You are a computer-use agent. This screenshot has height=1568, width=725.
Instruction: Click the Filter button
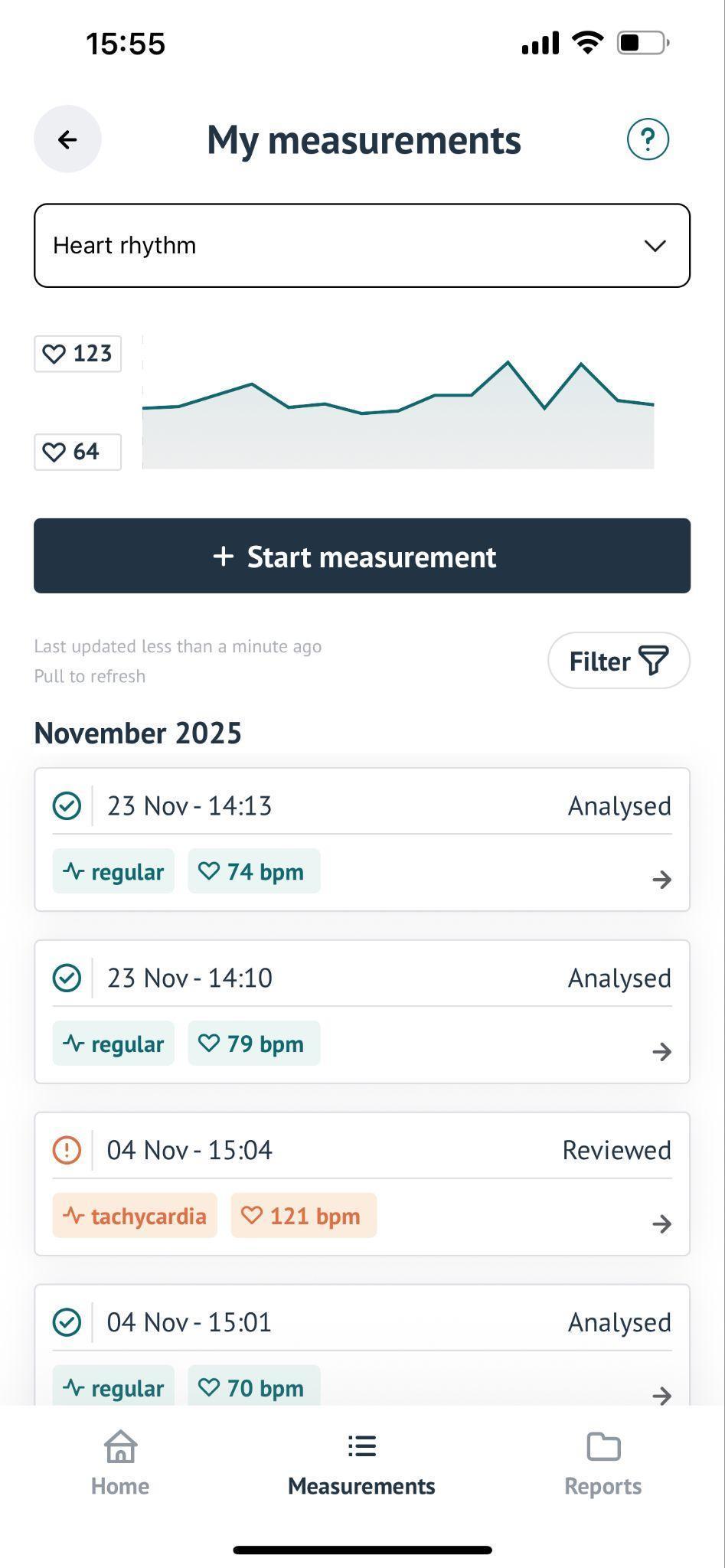coord(619,661)
